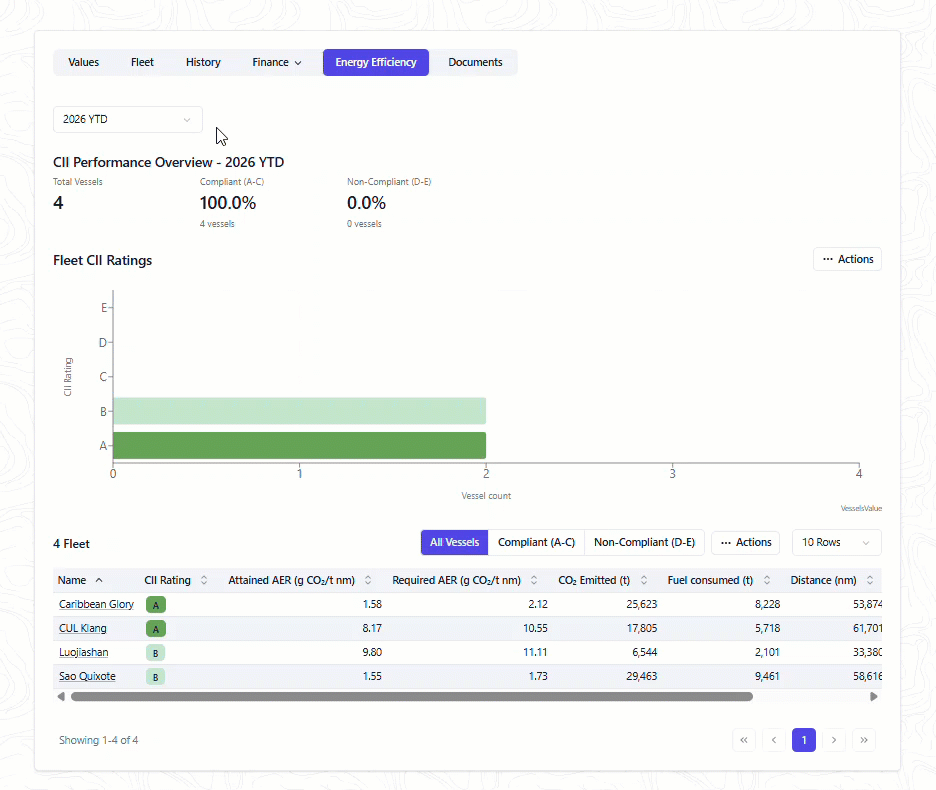The height and width of the screenshot is (790, 936).
Task: Click the dark green A rating bar
Action: pos(299,445)
